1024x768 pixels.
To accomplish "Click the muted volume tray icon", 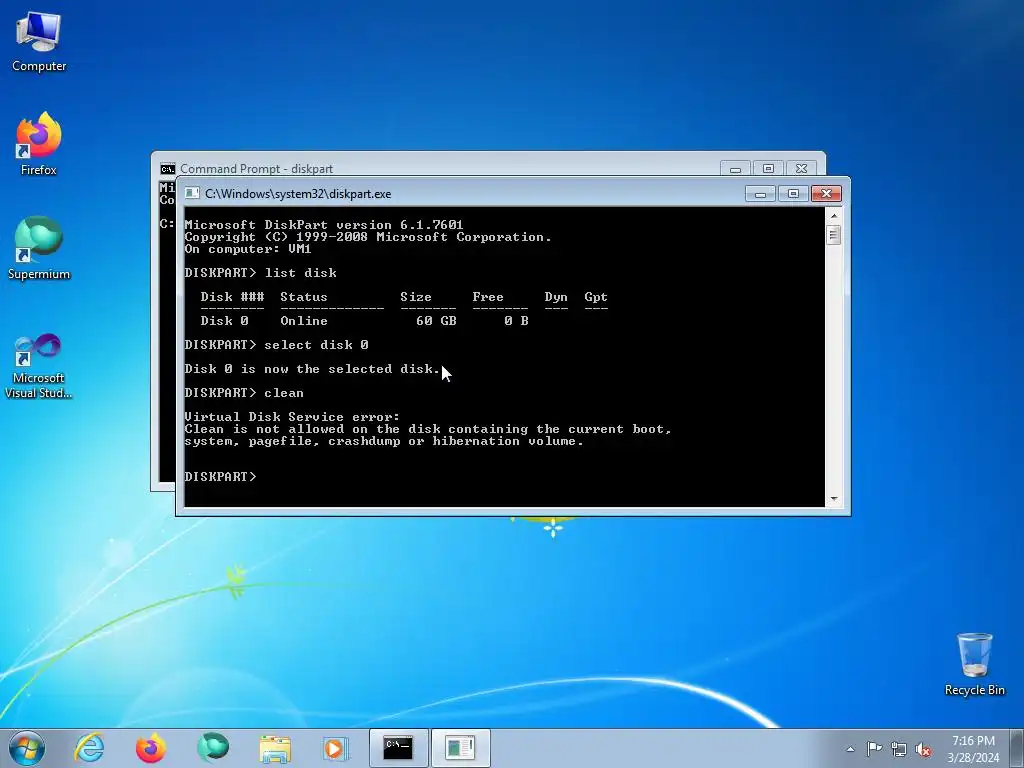I will 923,749.
